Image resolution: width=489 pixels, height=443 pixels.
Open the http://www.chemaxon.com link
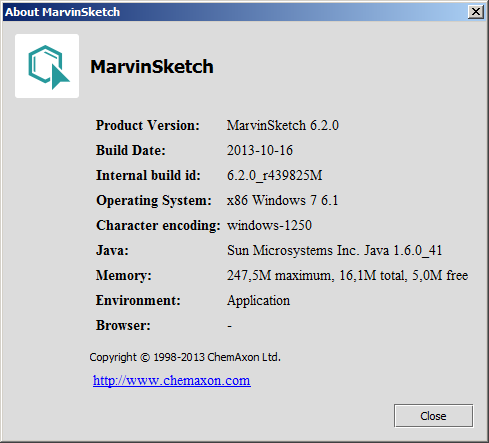pyautogui.click(x=172, y=380)
